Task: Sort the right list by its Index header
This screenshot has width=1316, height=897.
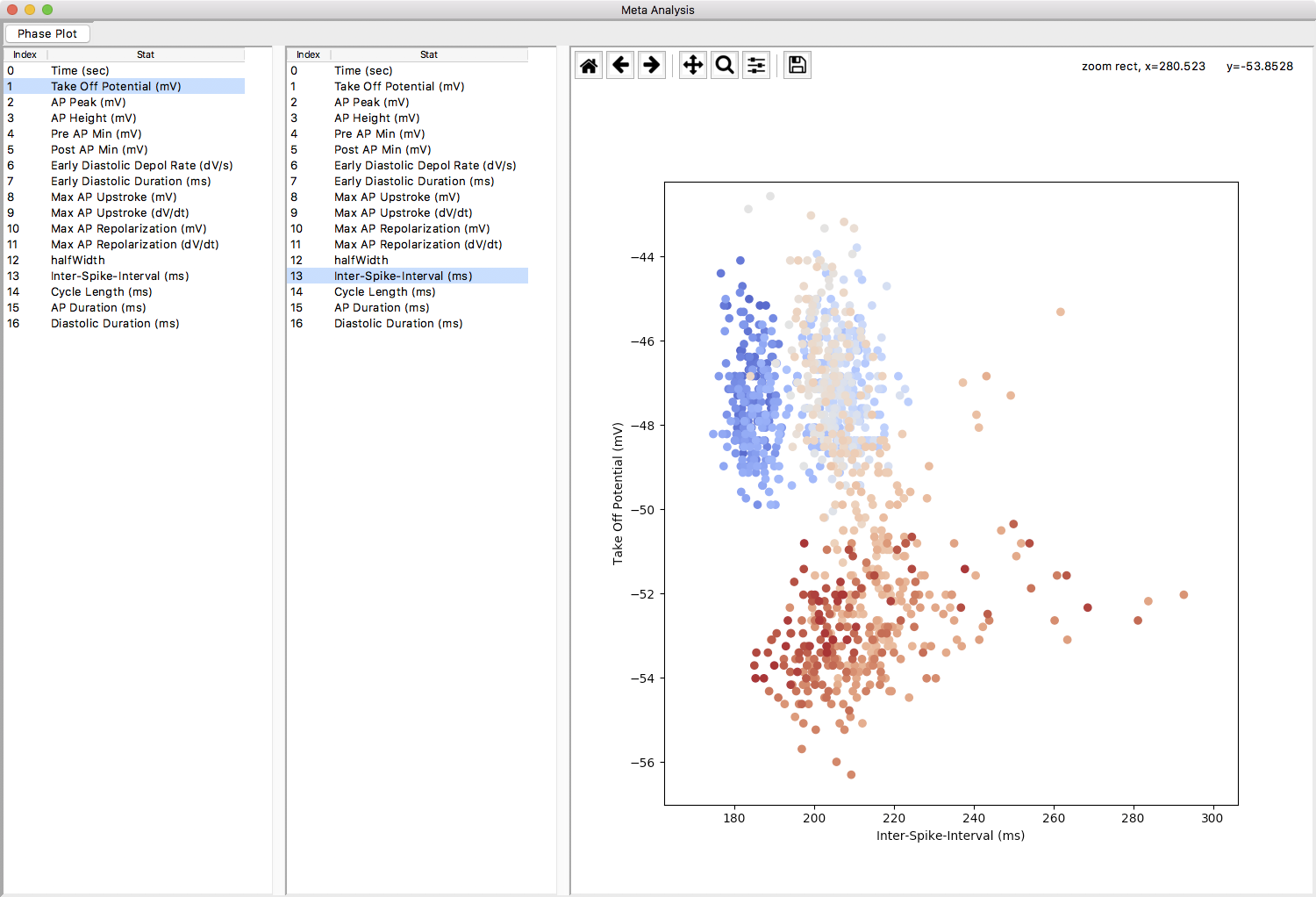Action: [x=308, y=54]
